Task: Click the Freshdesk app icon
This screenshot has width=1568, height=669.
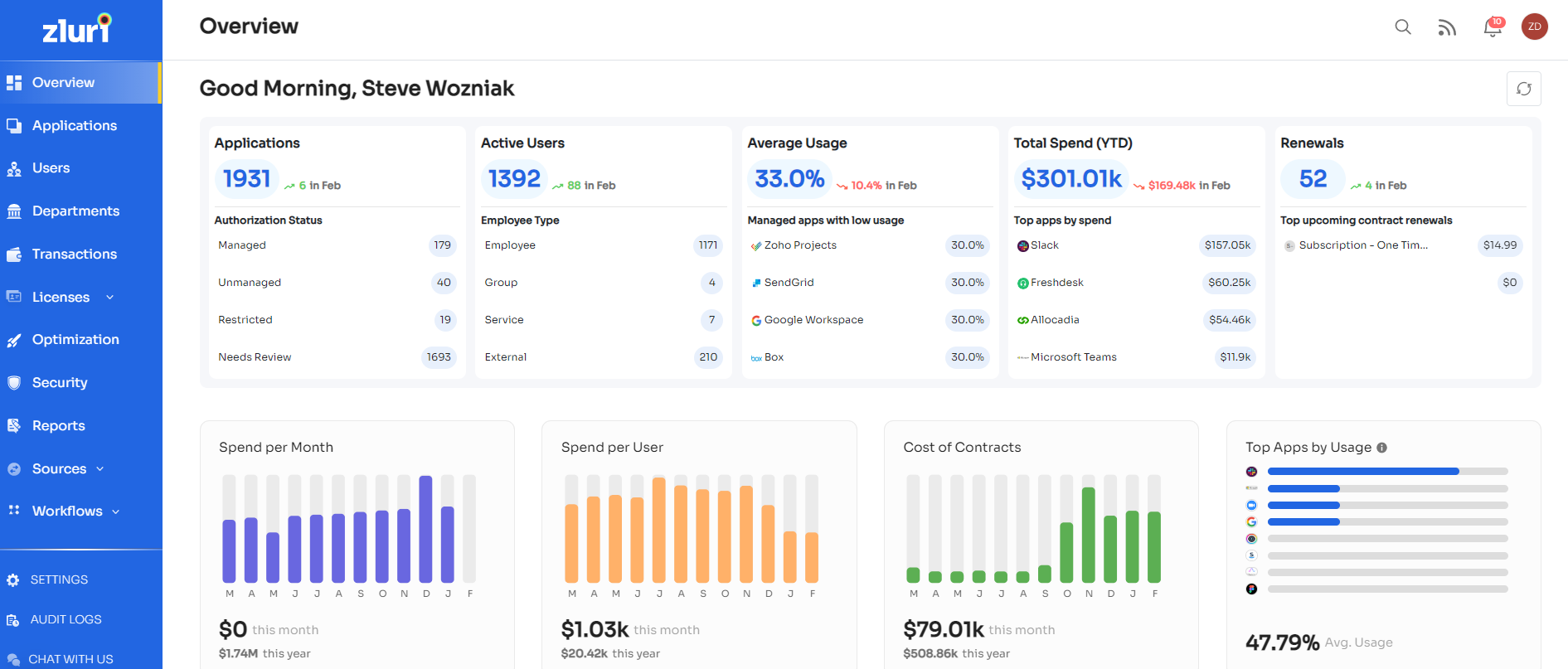Action: [x=1023, y=284]
